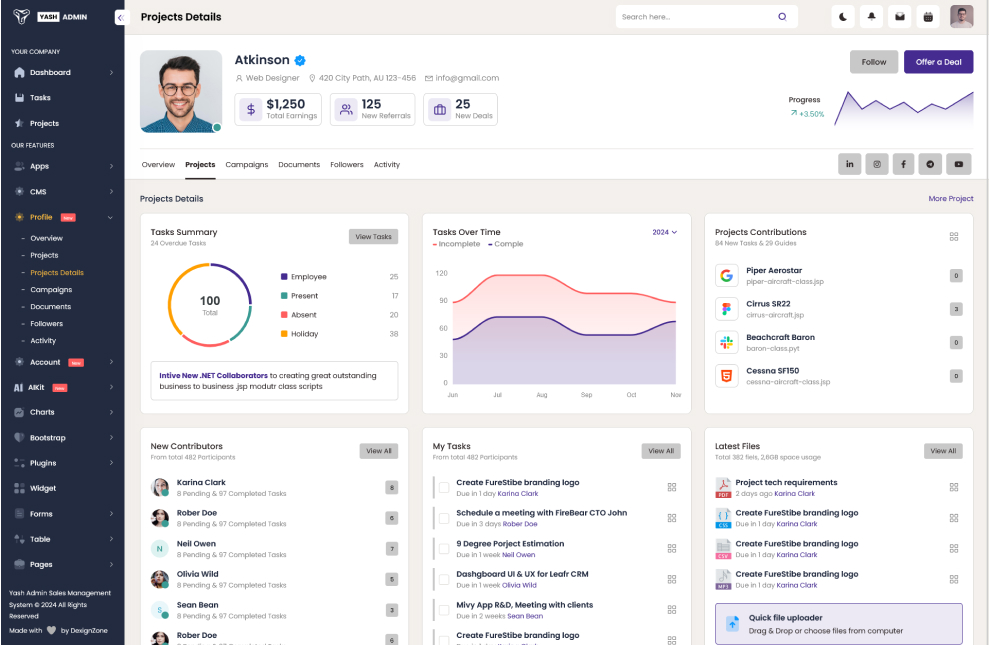Click the Follow button
Image resolution: width=989 pixels, height=645 pixels.
(x=874, y=62)
